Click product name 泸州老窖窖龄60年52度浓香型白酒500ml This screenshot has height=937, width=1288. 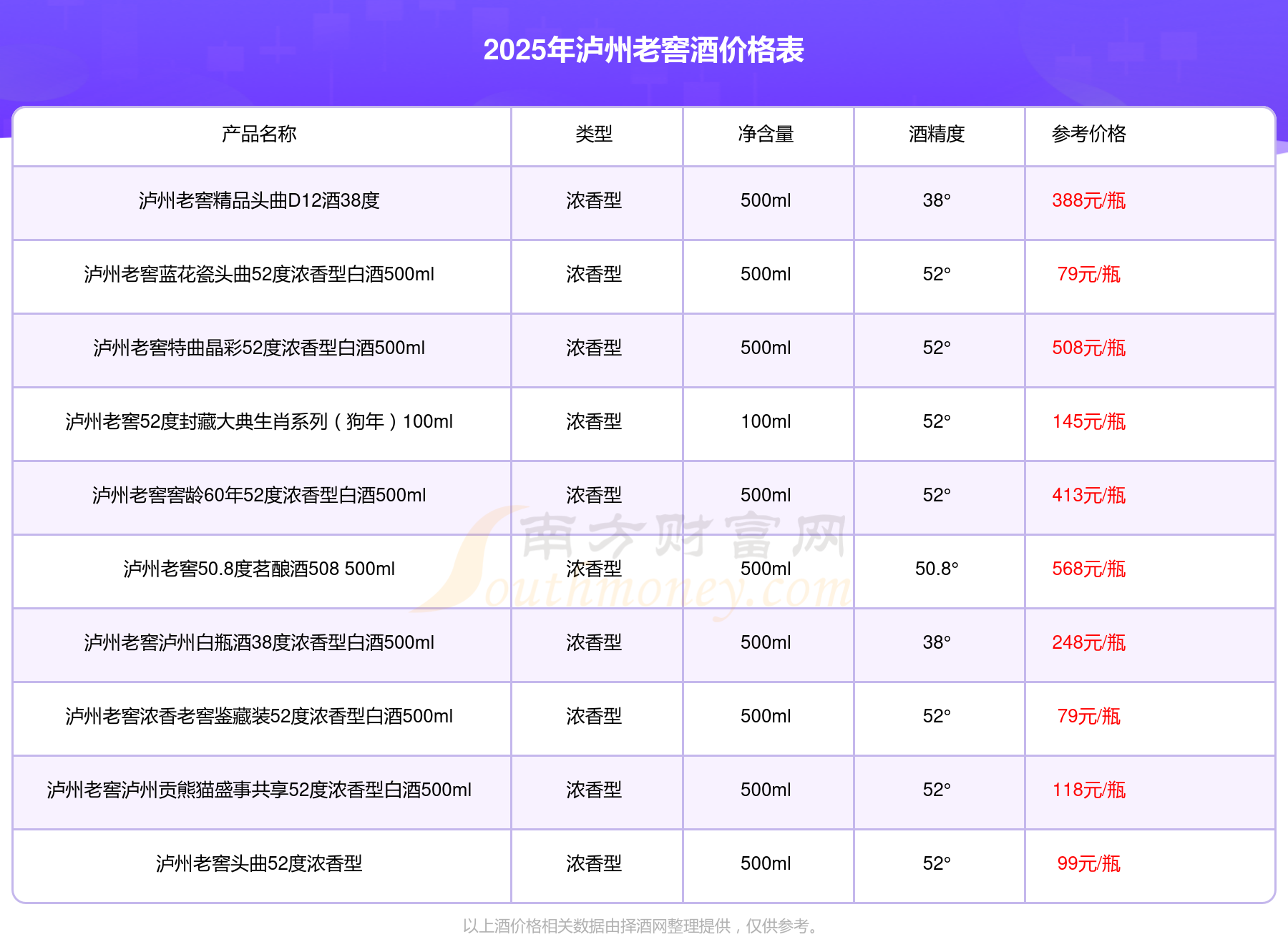click(x=259, y=495)
